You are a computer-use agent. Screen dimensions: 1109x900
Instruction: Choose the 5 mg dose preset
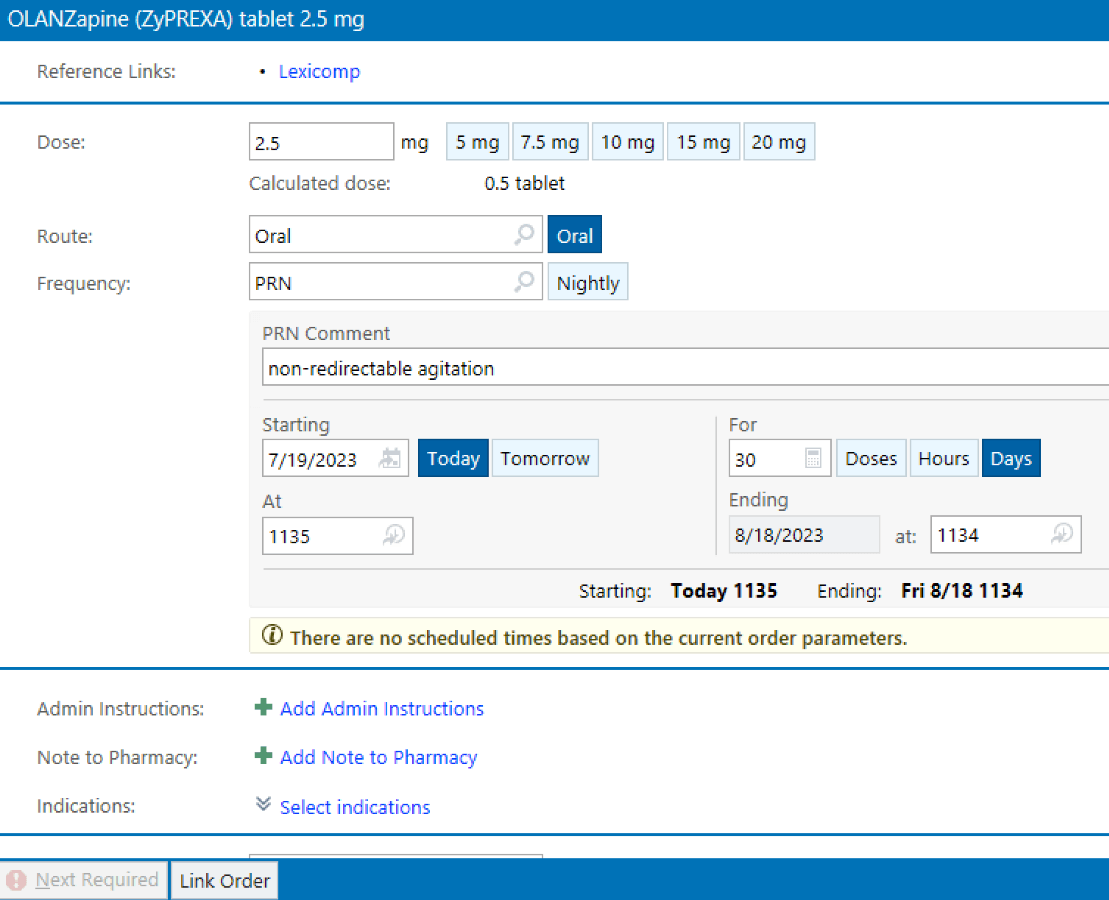[x=477, y=143]
